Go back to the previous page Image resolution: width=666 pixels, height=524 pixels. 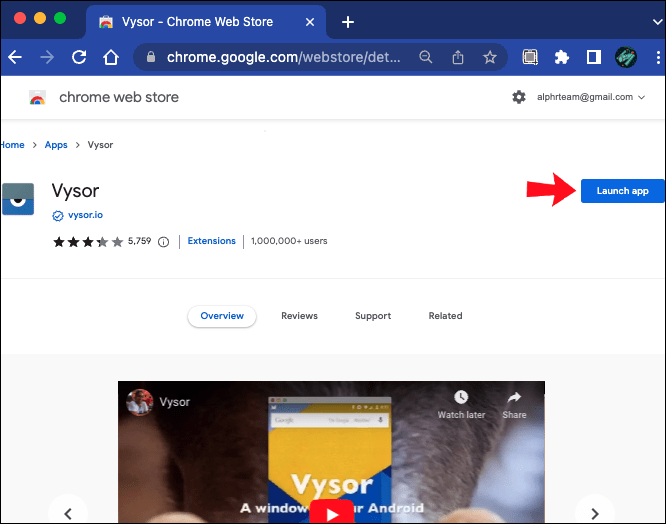(x=15, y=57)
